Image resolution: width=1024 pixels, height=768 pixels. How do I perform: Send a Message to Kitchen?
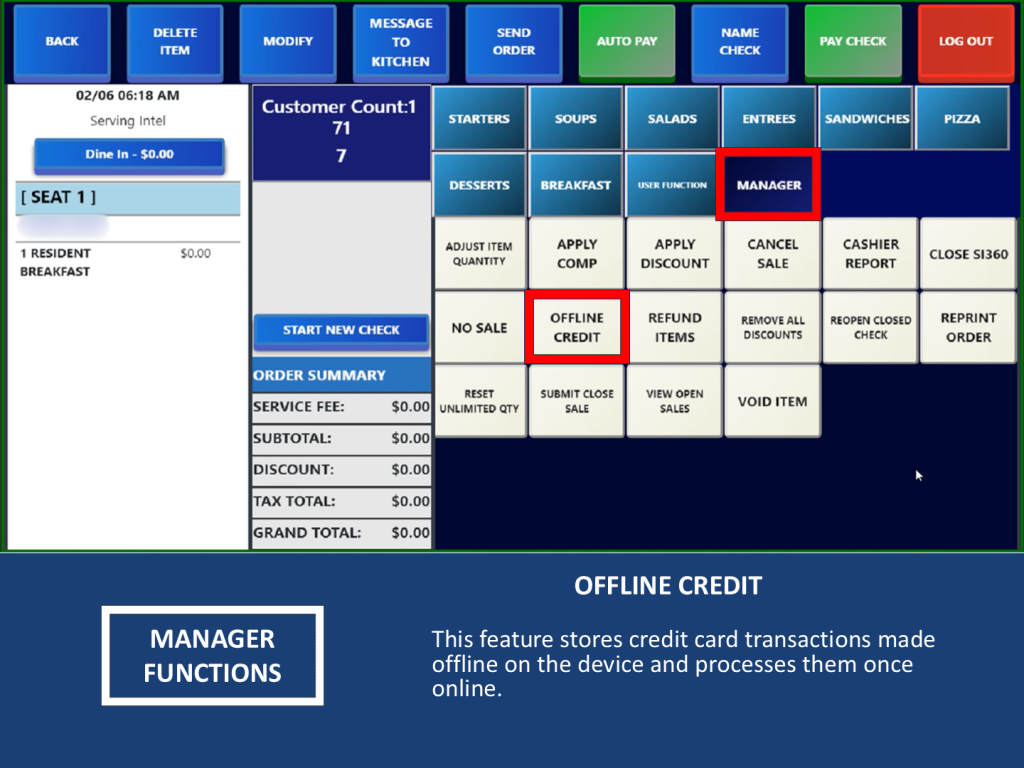(400, 42)
